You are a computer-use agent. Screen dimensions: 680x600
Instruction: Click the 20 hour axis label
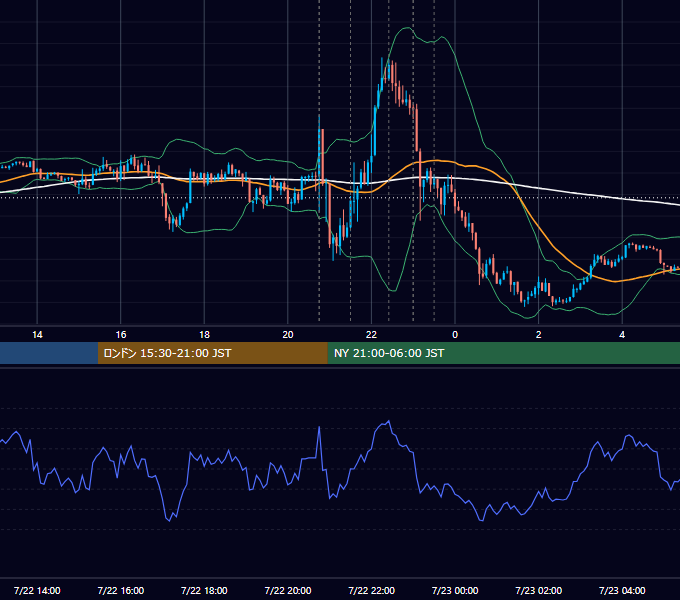288,335
